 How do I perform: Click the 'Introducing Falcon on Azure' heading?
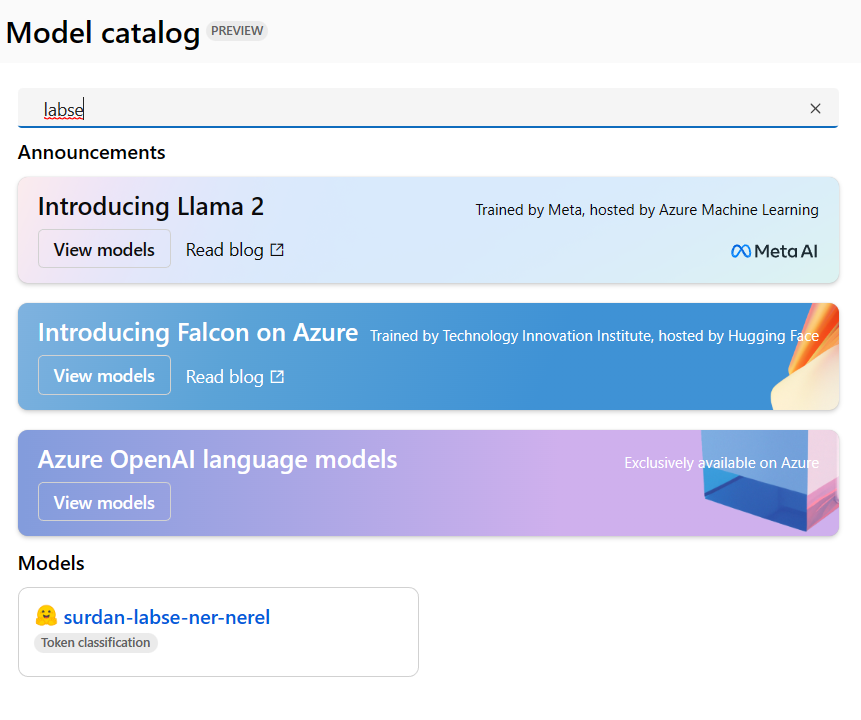tap(198, 333)
